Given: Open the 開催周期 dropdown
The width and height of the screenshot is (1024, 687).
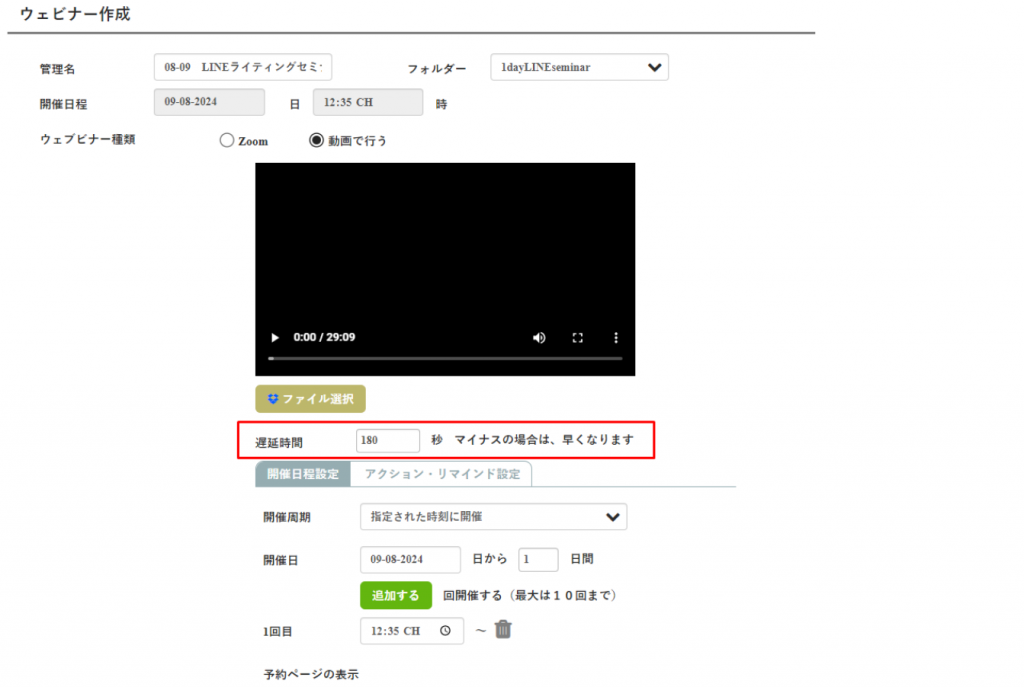Looking at the screenshot, I should (494, 517).
